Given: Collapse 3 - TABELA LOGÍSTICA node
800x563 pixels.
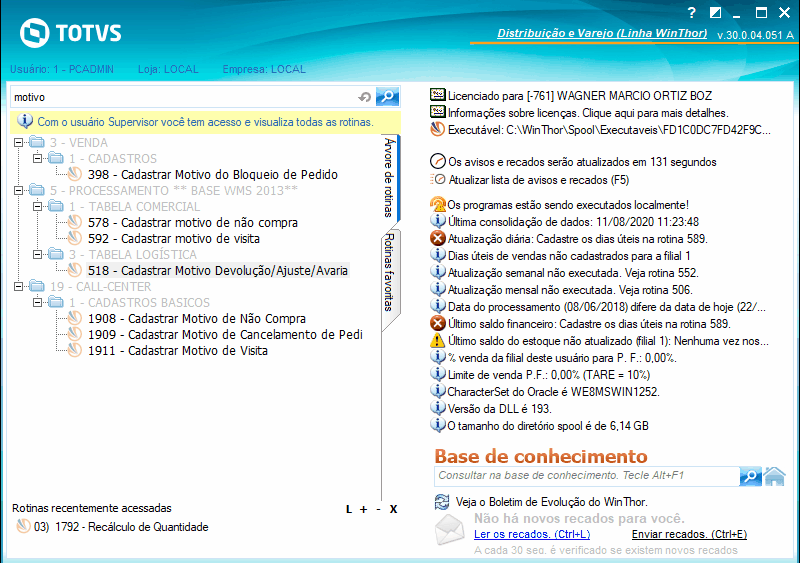Looking at the screenshot, I should click(38, 254).
